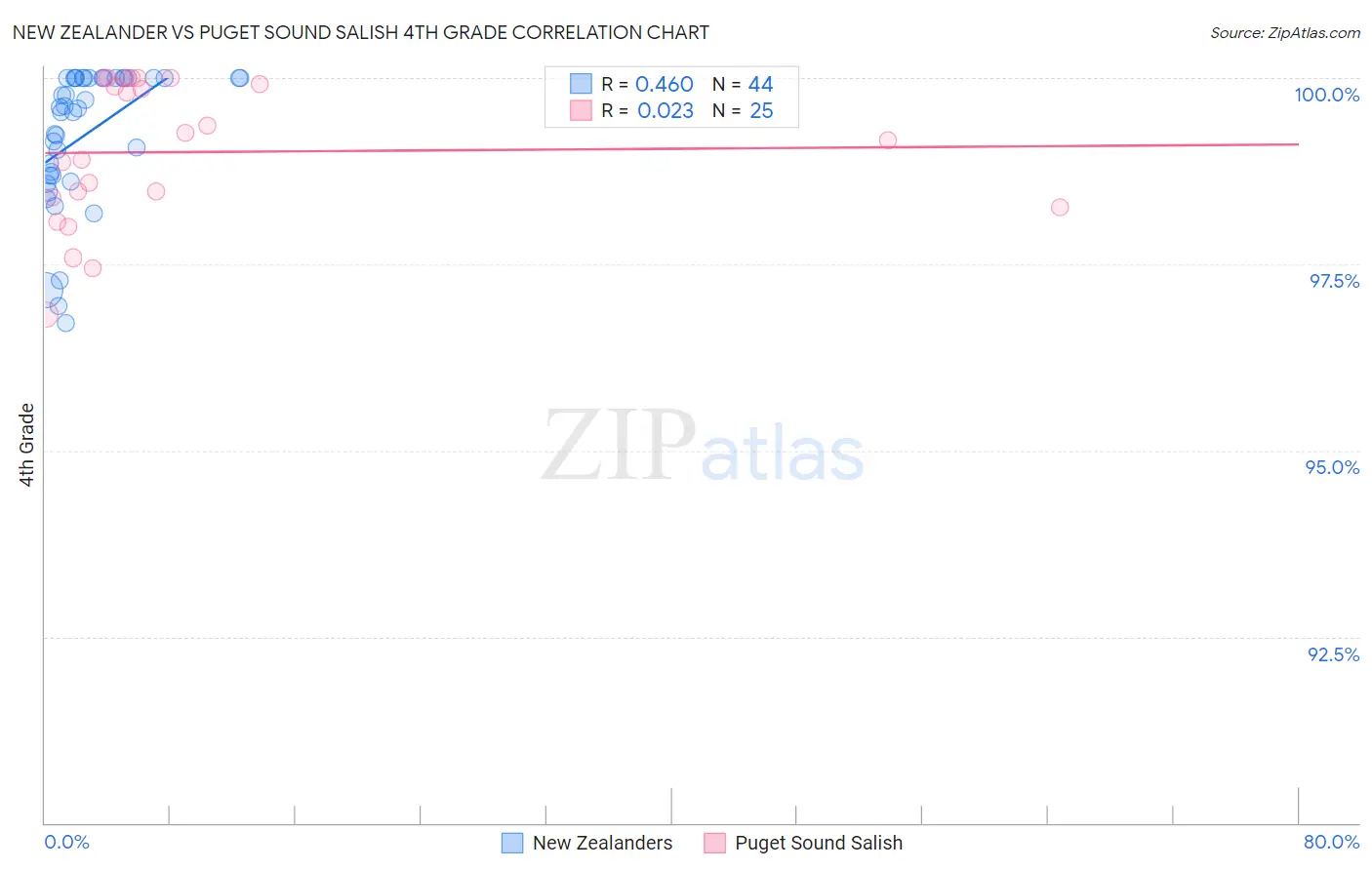
Task: Click the 4th Grade axis title
Action: (26, 445)
